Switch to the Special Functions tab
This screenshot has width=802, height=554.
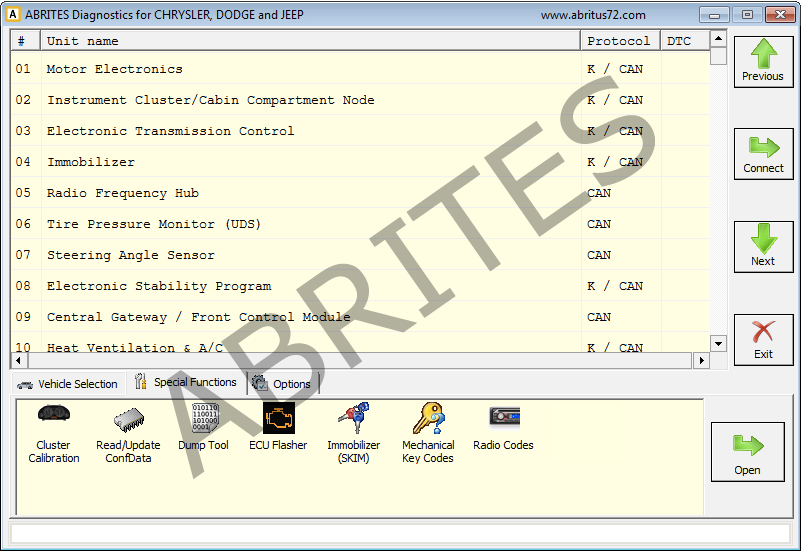(x=186, y=382)
